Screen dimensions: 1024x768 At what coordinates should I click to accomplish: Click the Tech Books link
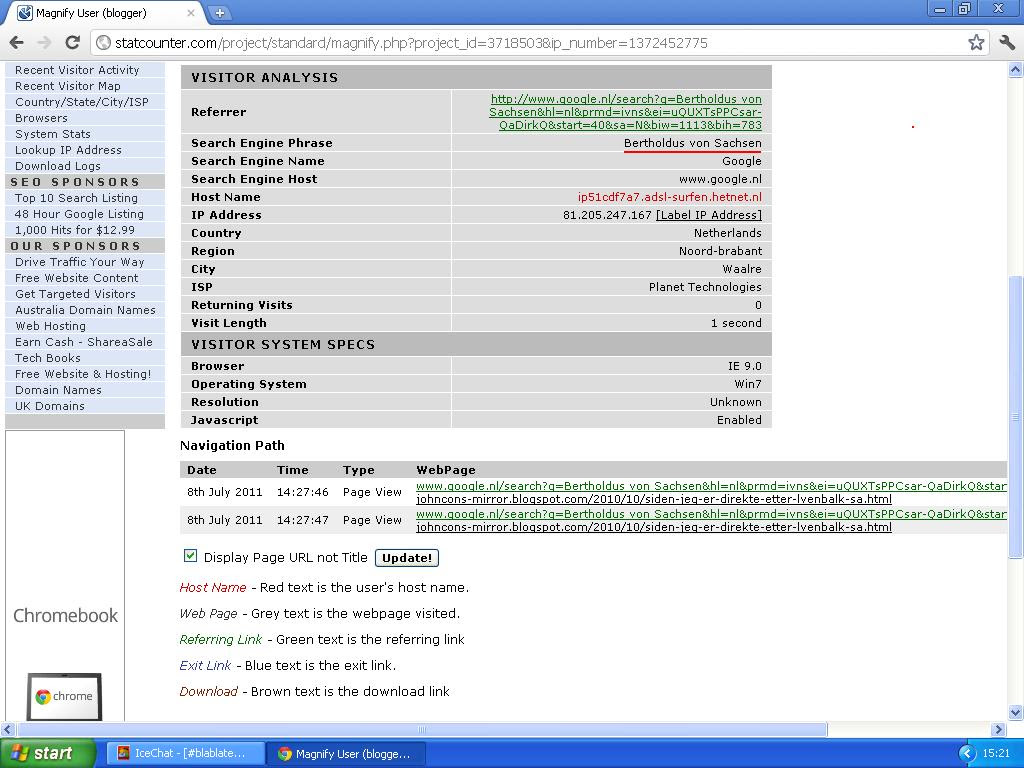click(48, 358)
